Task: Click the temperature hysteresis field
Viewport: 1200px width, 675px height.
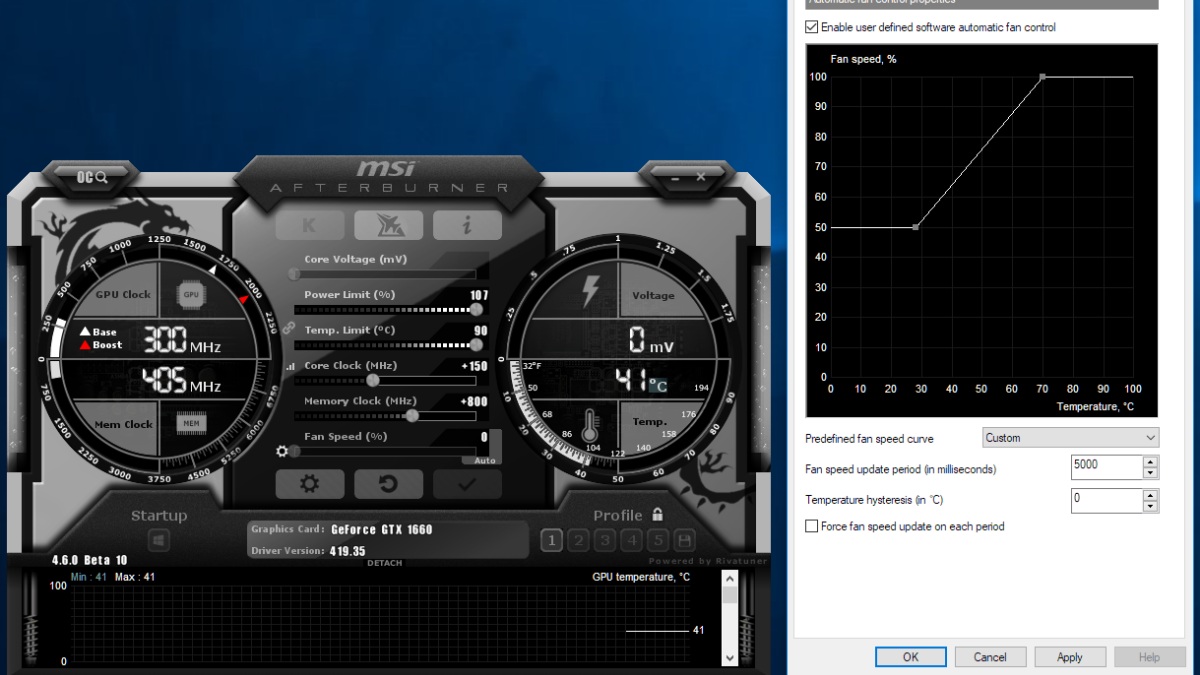Action: tap(1106, 499)
